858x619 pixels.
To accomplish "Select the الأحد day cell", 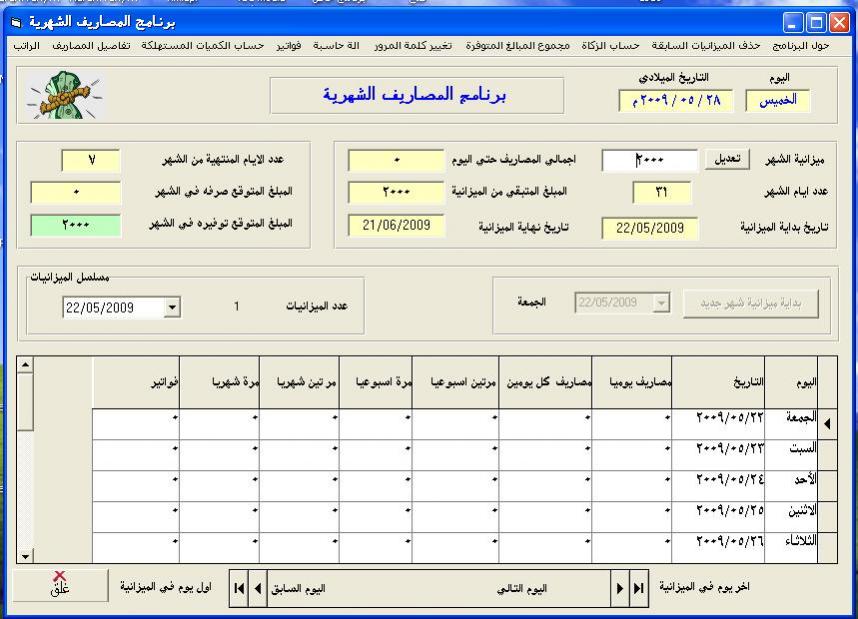I will [x=791, y=486].
